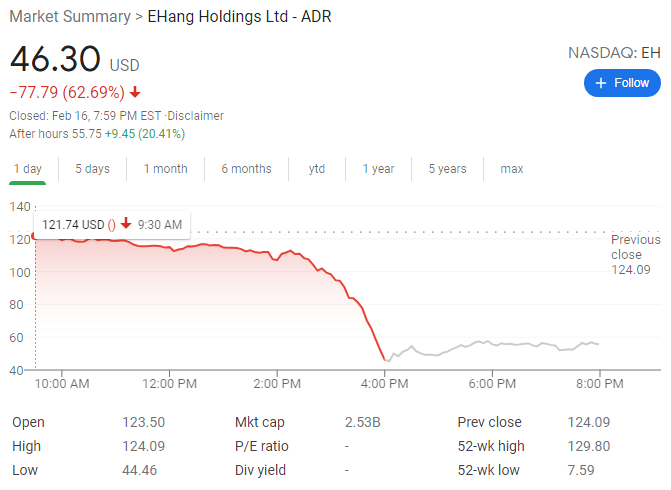Select the ytd range tab
This screenshot has height=490, width=671.
(x=317, y=169)
